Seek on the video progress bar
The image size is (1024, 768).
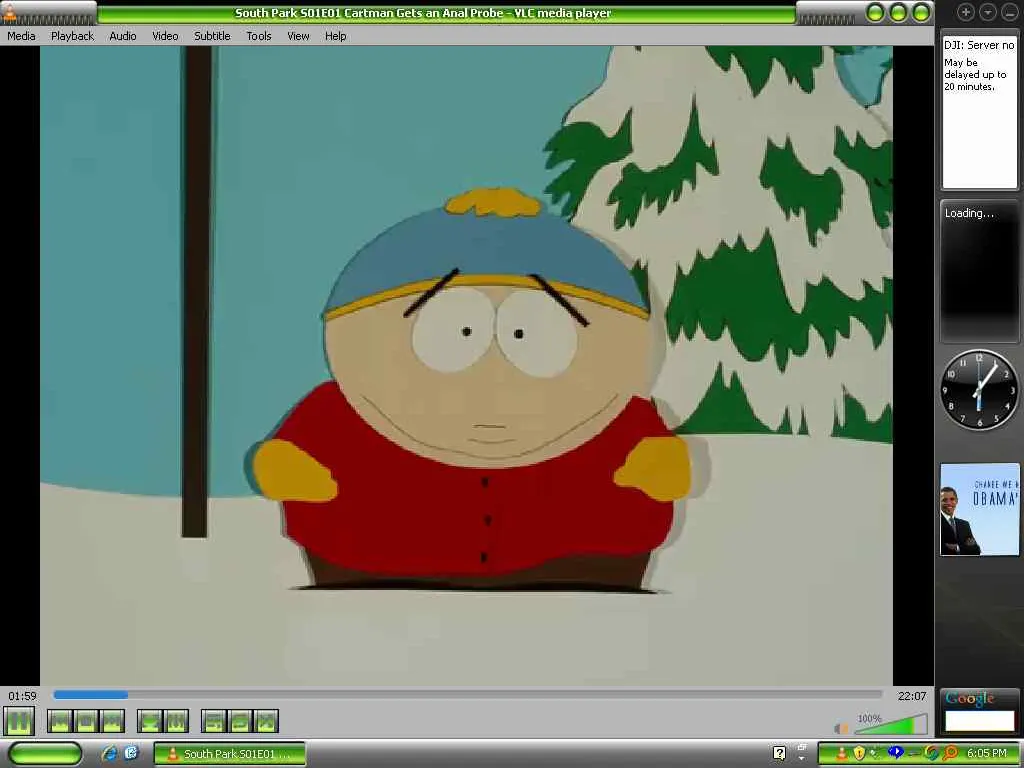(468, 695)
